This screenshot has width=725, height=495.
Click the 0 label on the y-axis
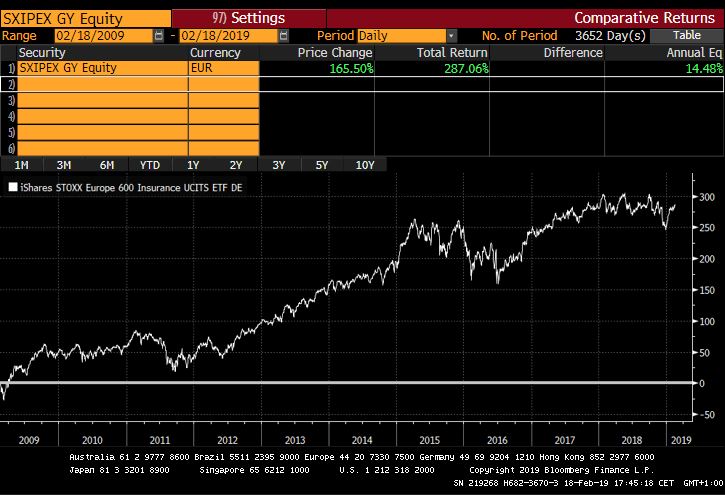click(x=702, y=384)
